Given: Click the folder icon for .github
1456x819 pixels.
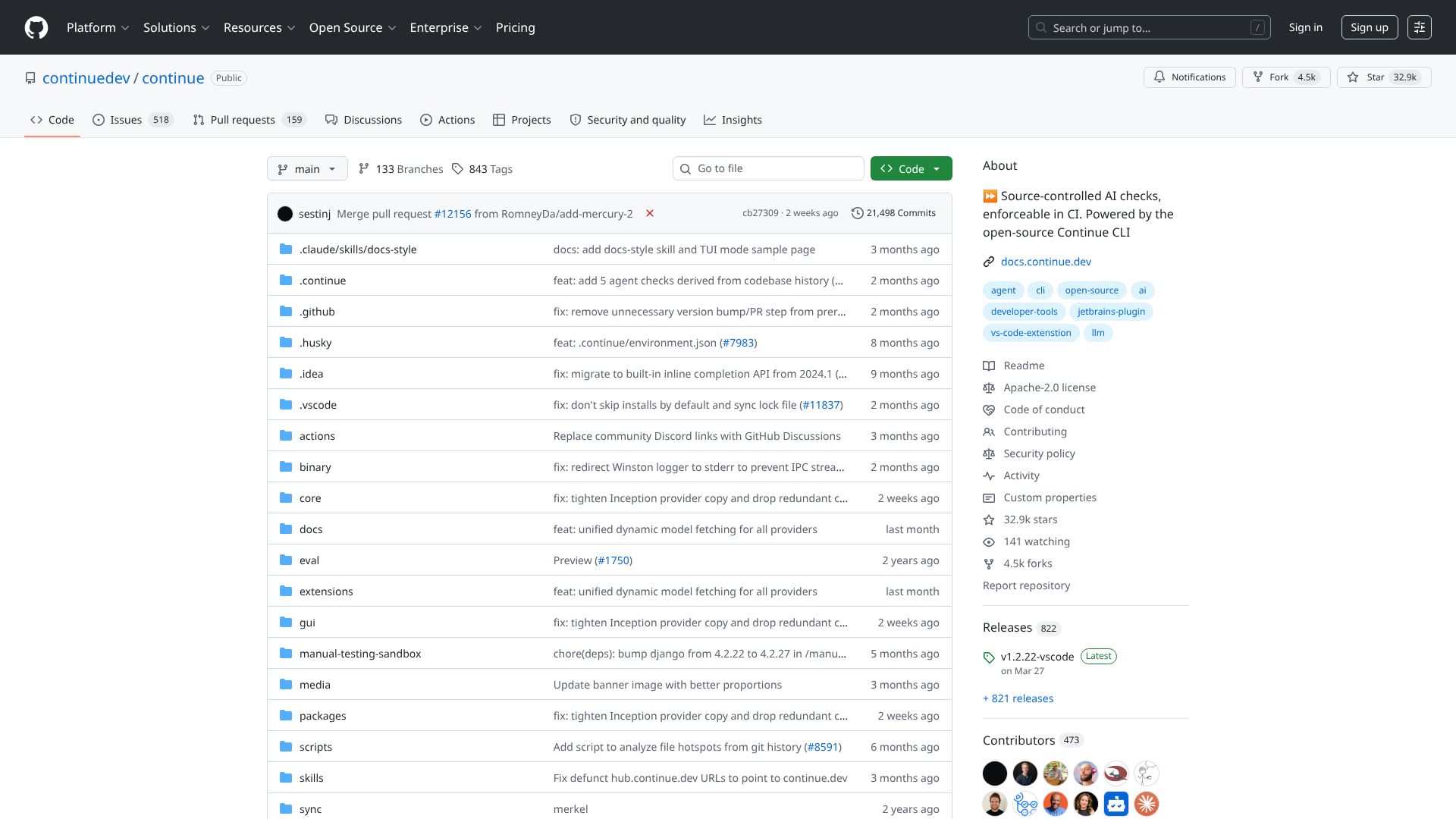Looking at the screenshot, I should point(286,311).
